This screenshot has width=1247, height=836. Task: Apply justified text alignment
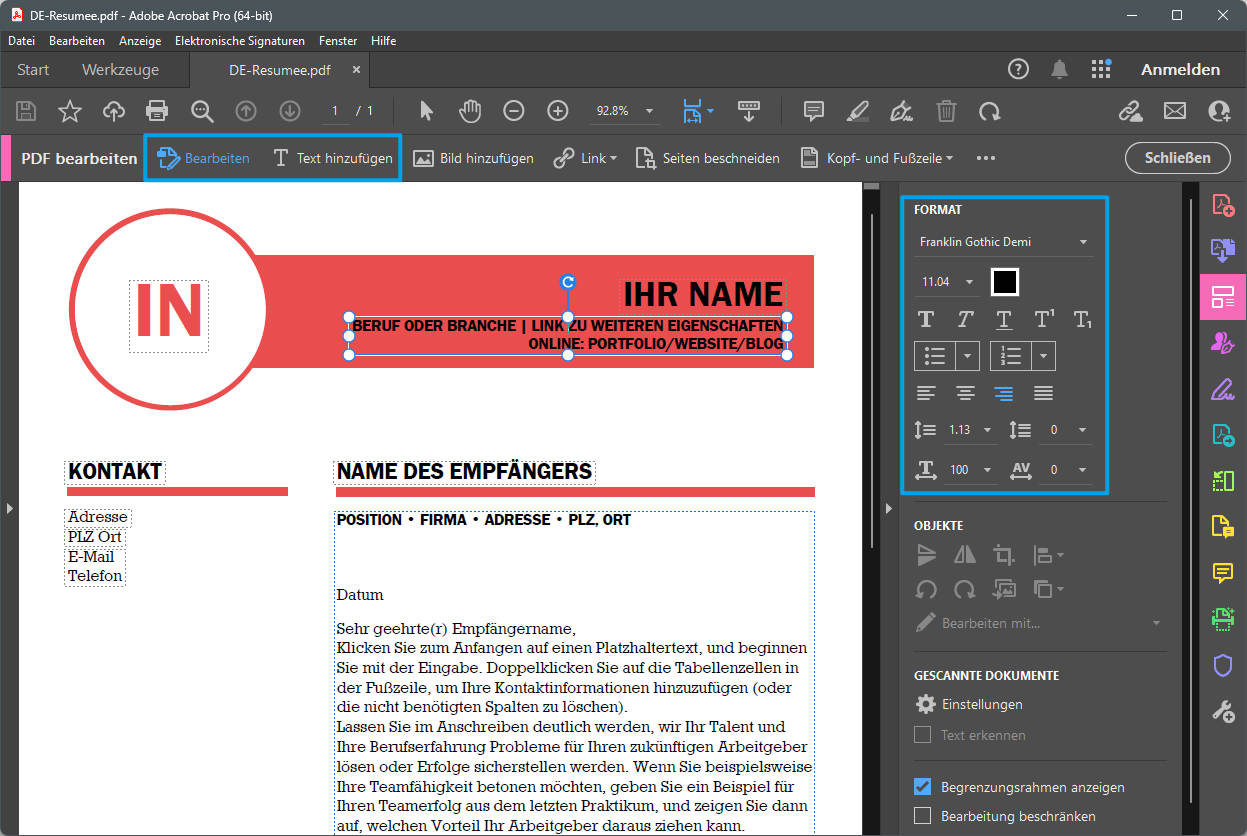1043,392
